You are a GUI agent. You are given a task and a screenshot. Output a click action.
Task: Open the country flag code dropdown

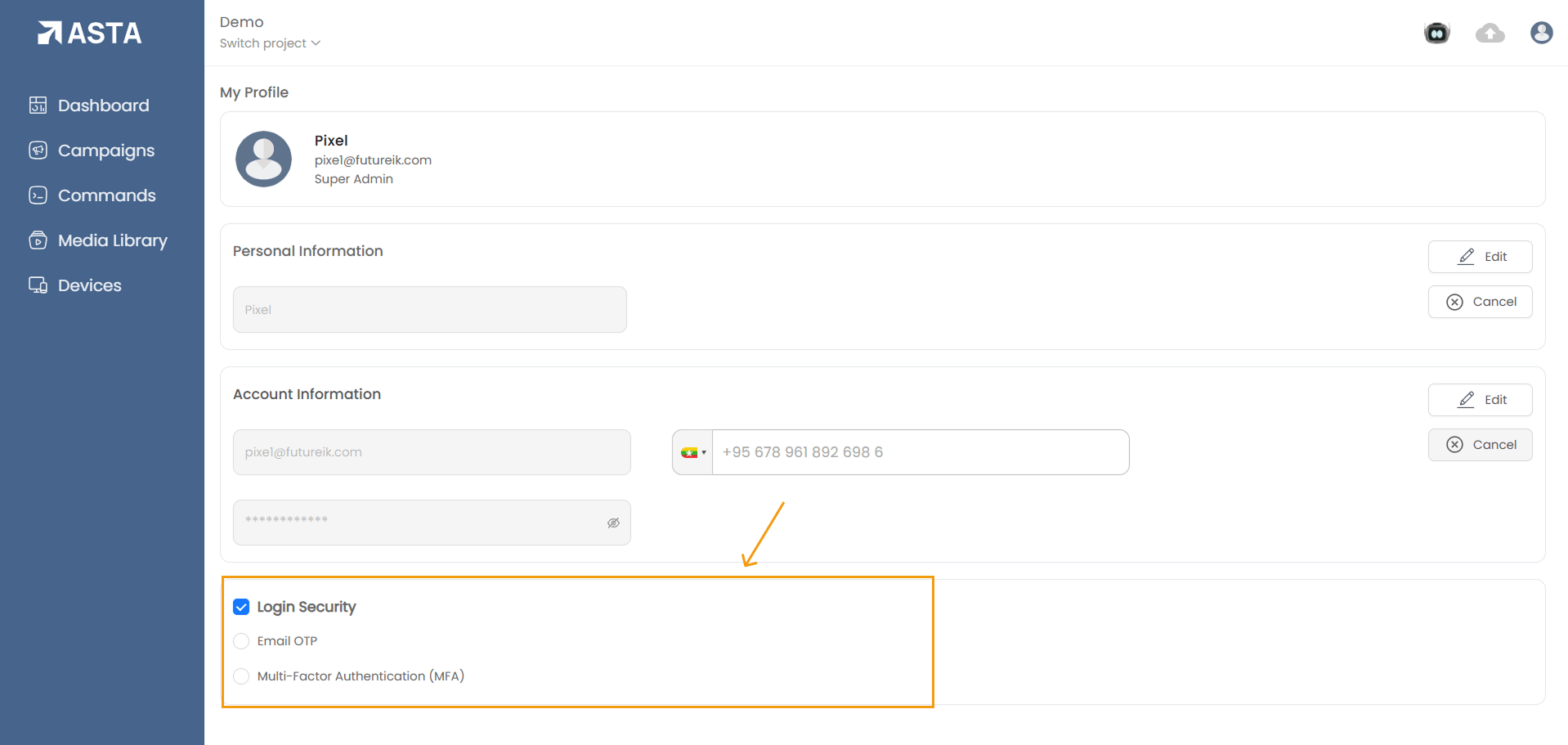[x=692, y=452]
